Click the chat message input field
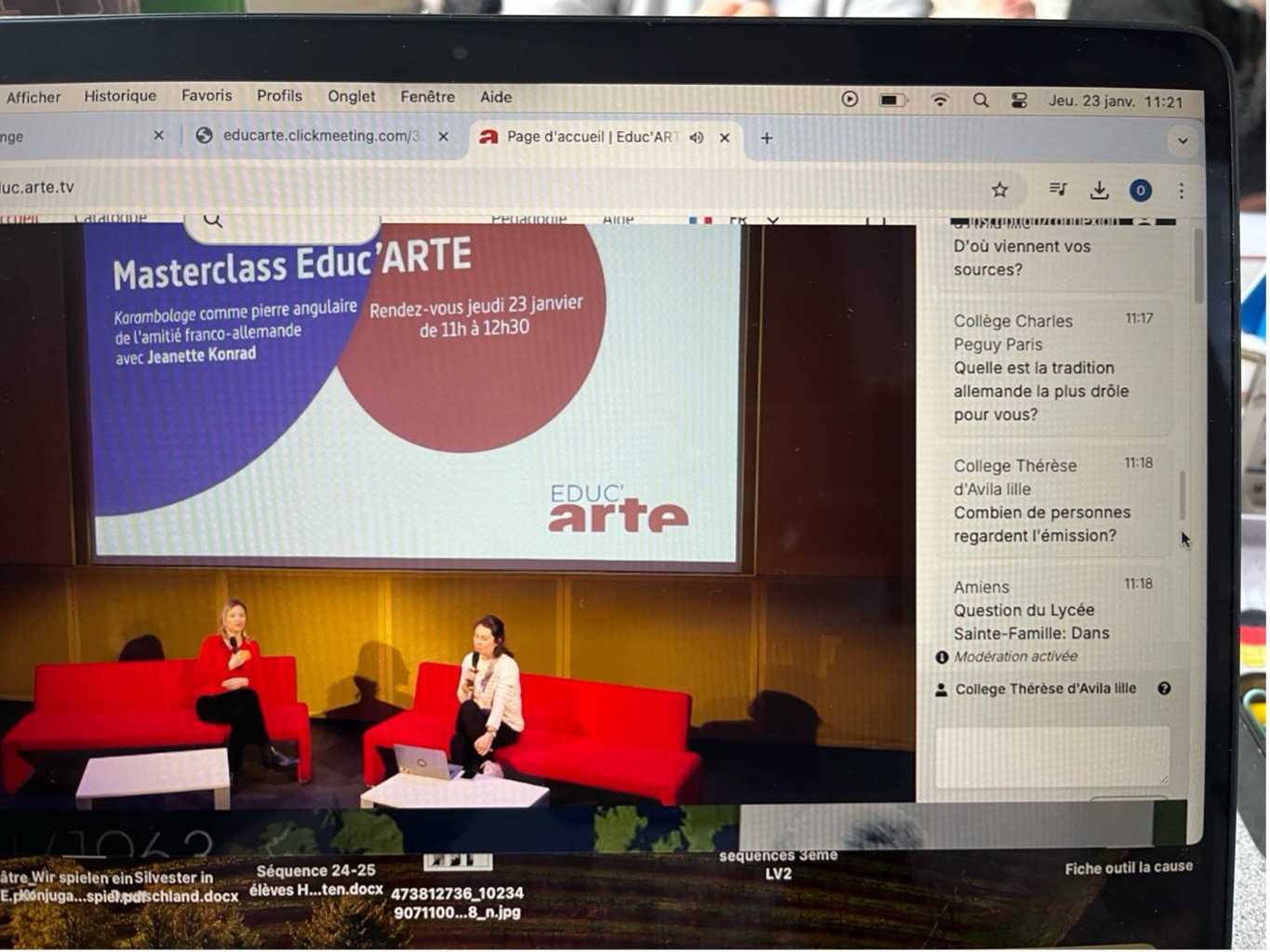Image resolution: width=1270 pixels, height=952 pixels. coord(1052,758)
